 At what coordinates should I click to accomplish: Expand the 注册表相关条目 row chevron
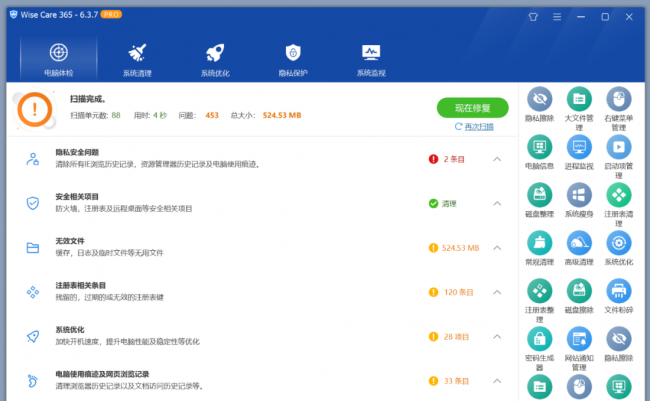point(497,292)
